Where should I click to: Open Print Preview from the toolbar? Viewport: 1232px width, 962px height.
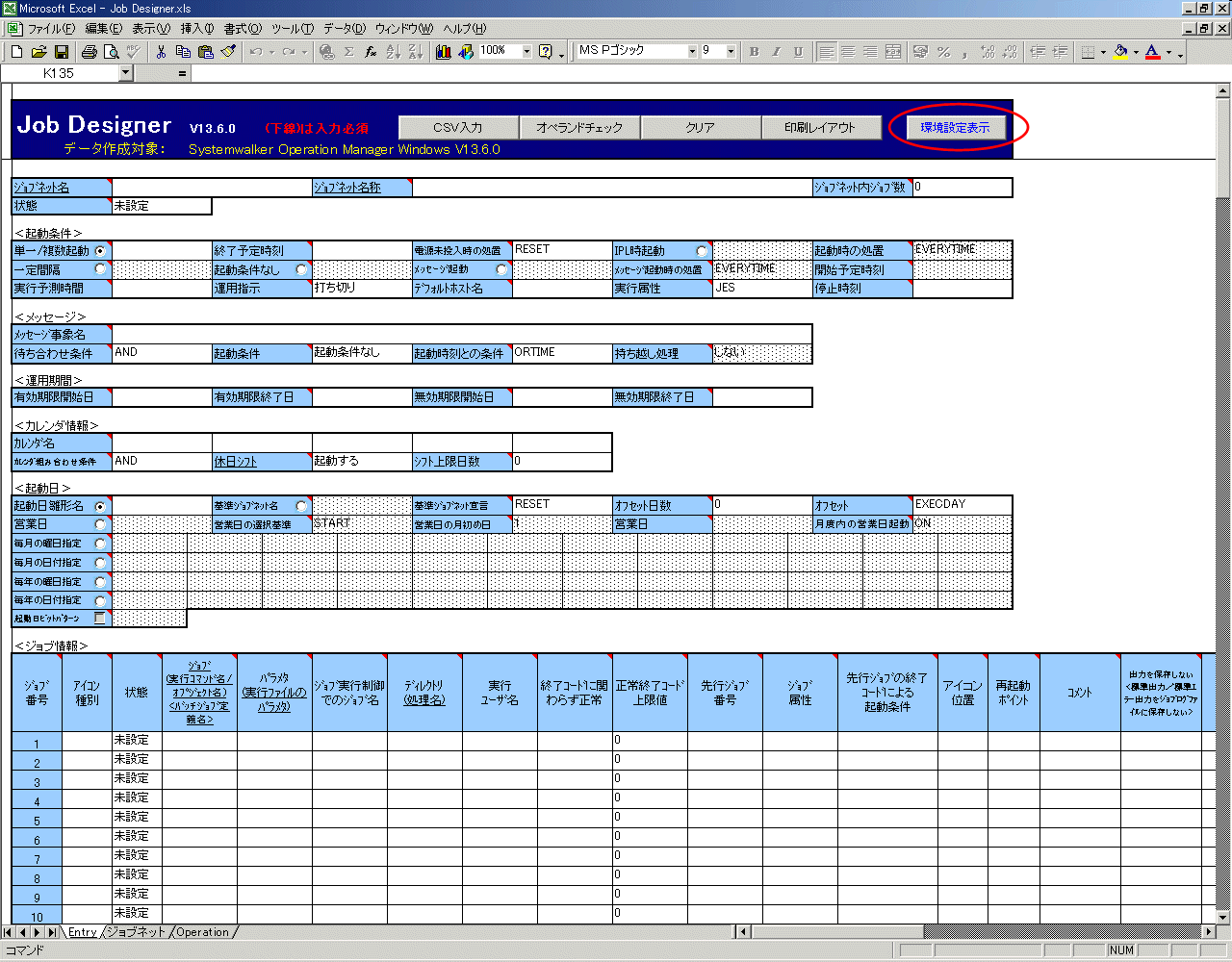click(112, 52)
